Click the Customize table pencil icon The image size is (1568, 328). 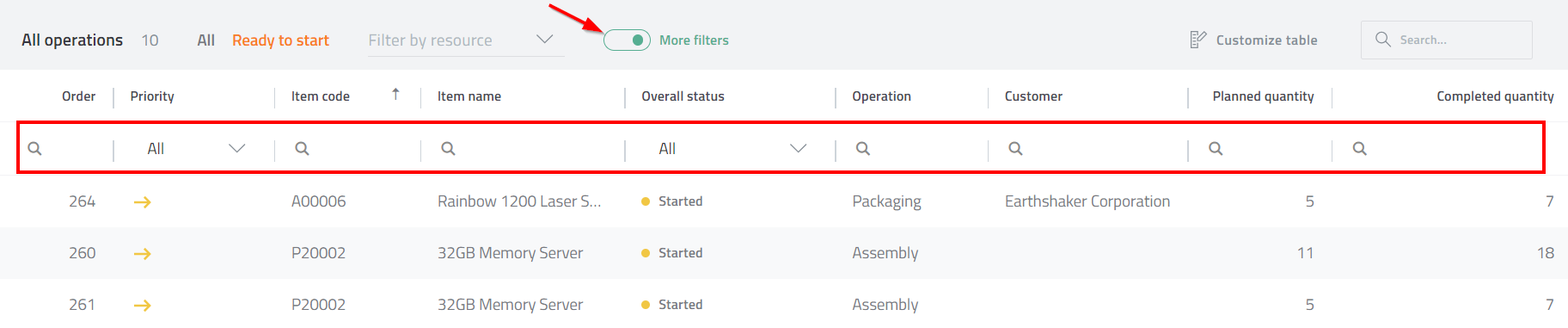(1197, 40)
